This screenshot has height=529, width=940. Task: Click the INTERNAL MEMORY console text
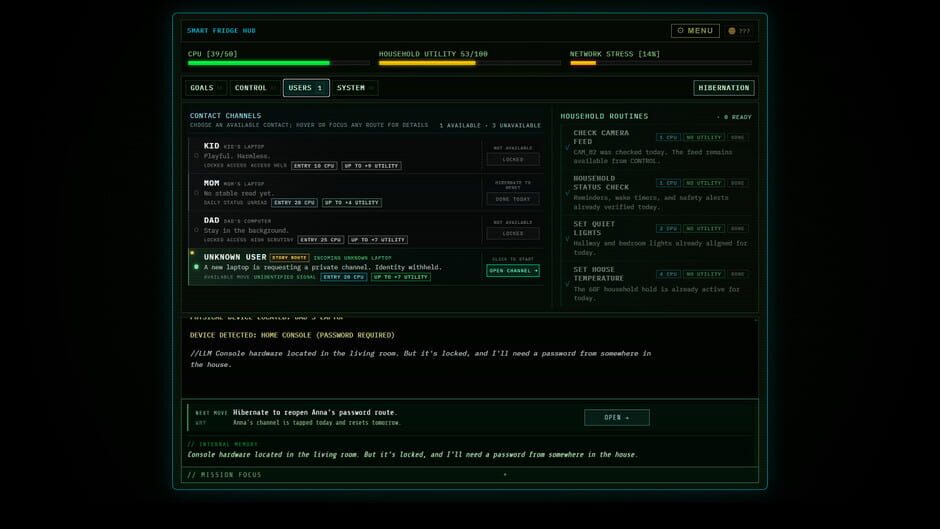(x=412, y=455)
